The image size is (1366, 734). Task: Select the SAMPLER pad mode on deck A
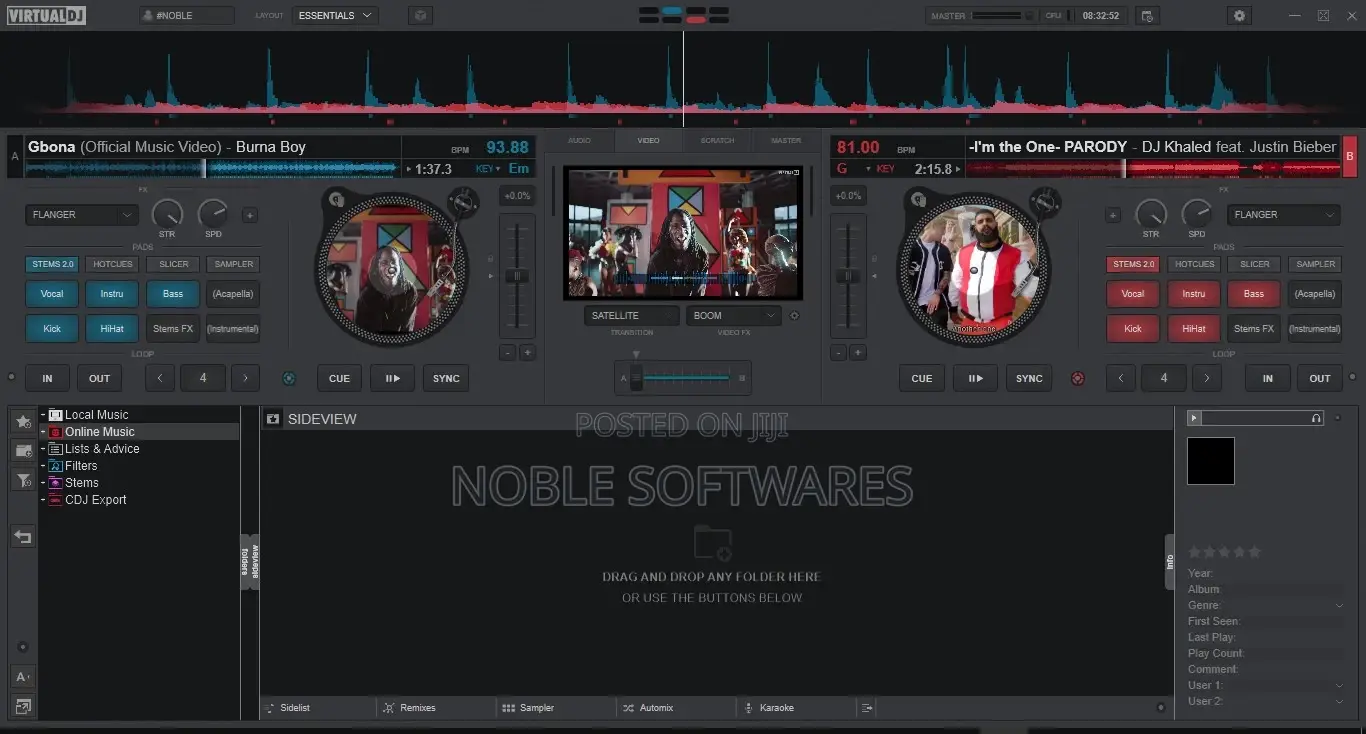tap(233, 264)
